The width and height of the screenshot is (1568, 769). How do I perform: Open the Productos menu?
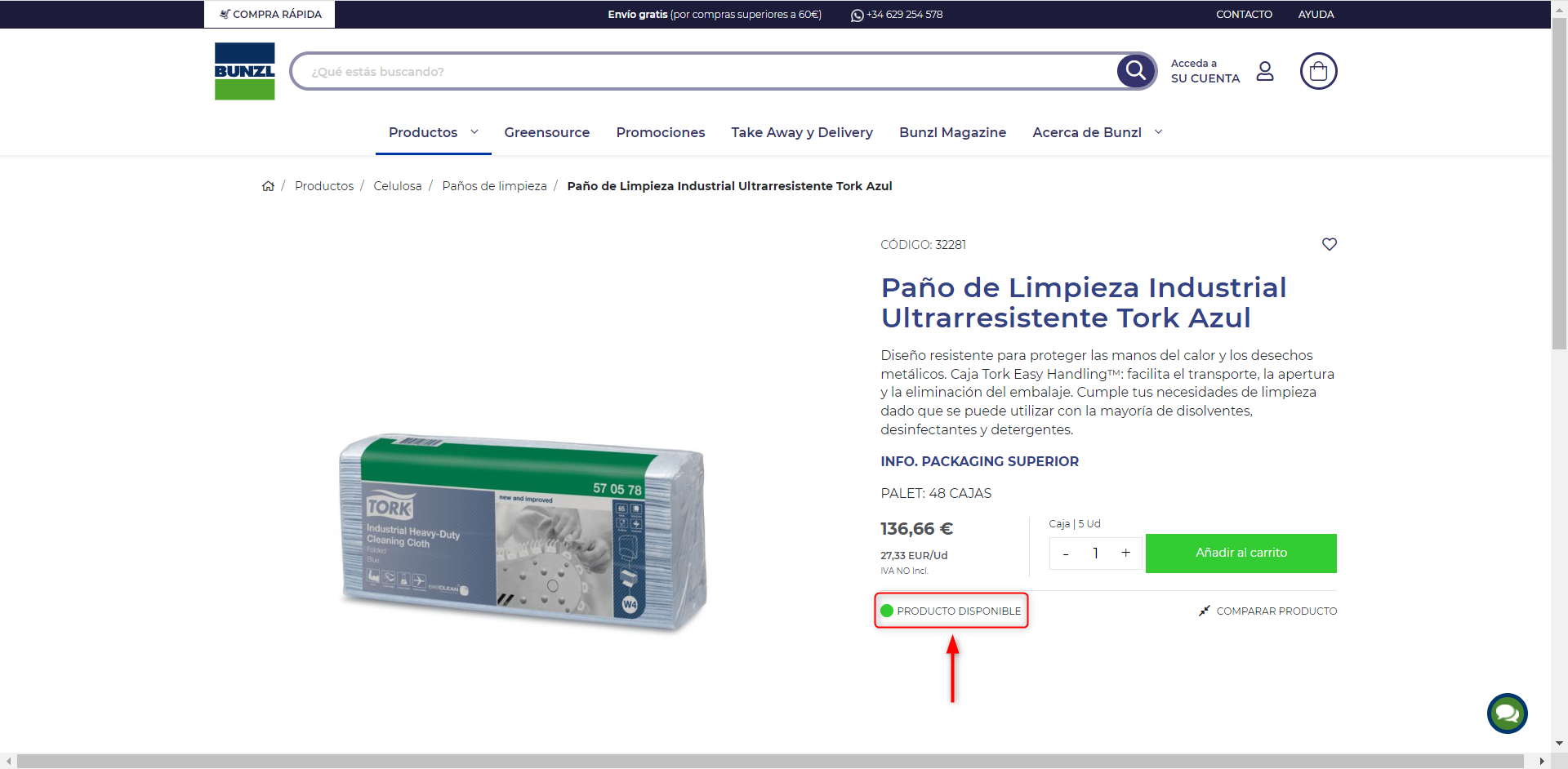pyautogui.click(x=423, y=132)
